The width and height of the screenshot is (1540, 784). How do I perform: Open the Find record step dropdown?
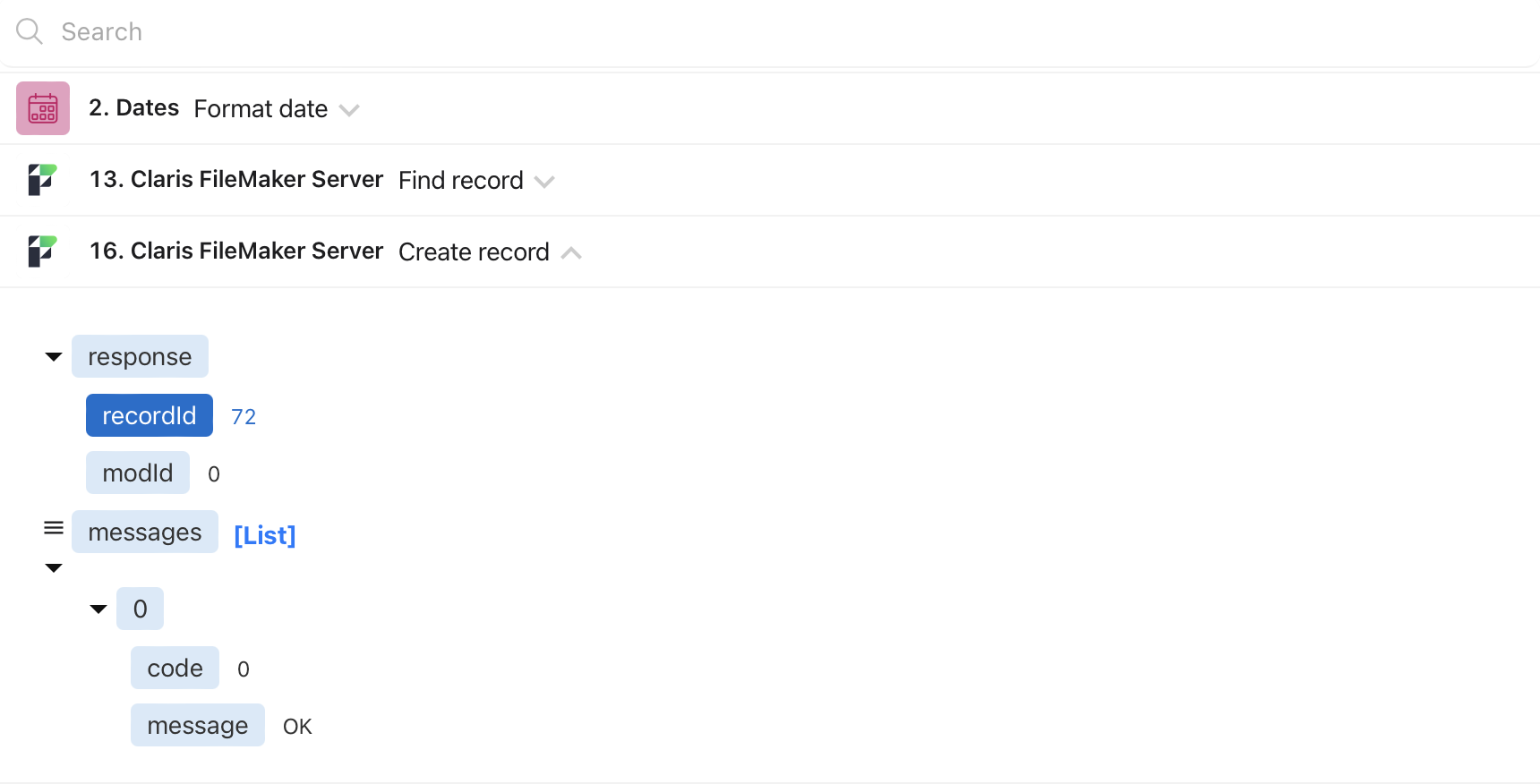click(544, 181)
